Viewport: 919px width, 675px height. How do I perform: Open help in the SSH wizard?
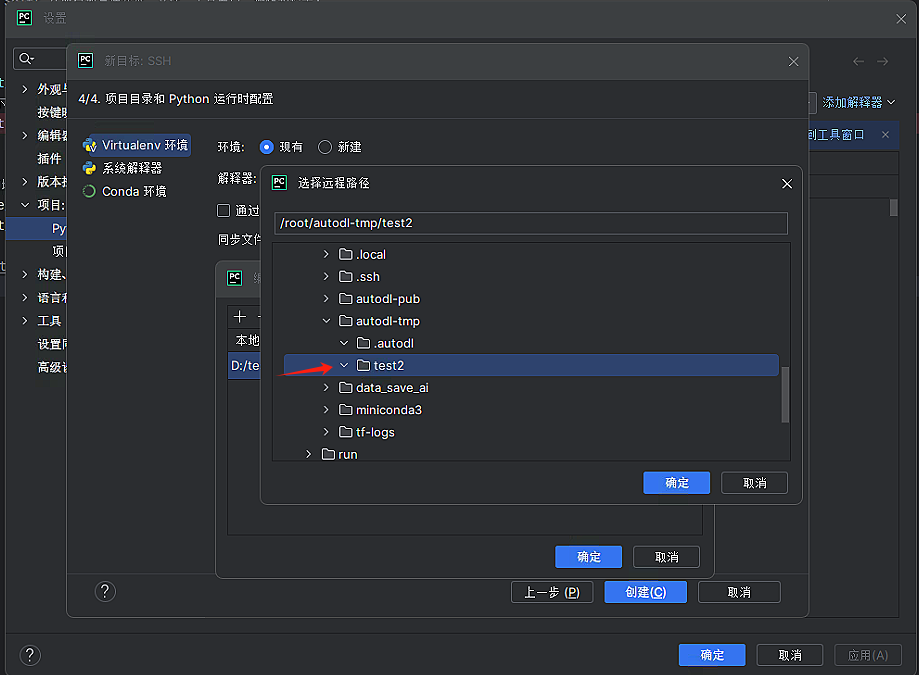tap(105, 592)
